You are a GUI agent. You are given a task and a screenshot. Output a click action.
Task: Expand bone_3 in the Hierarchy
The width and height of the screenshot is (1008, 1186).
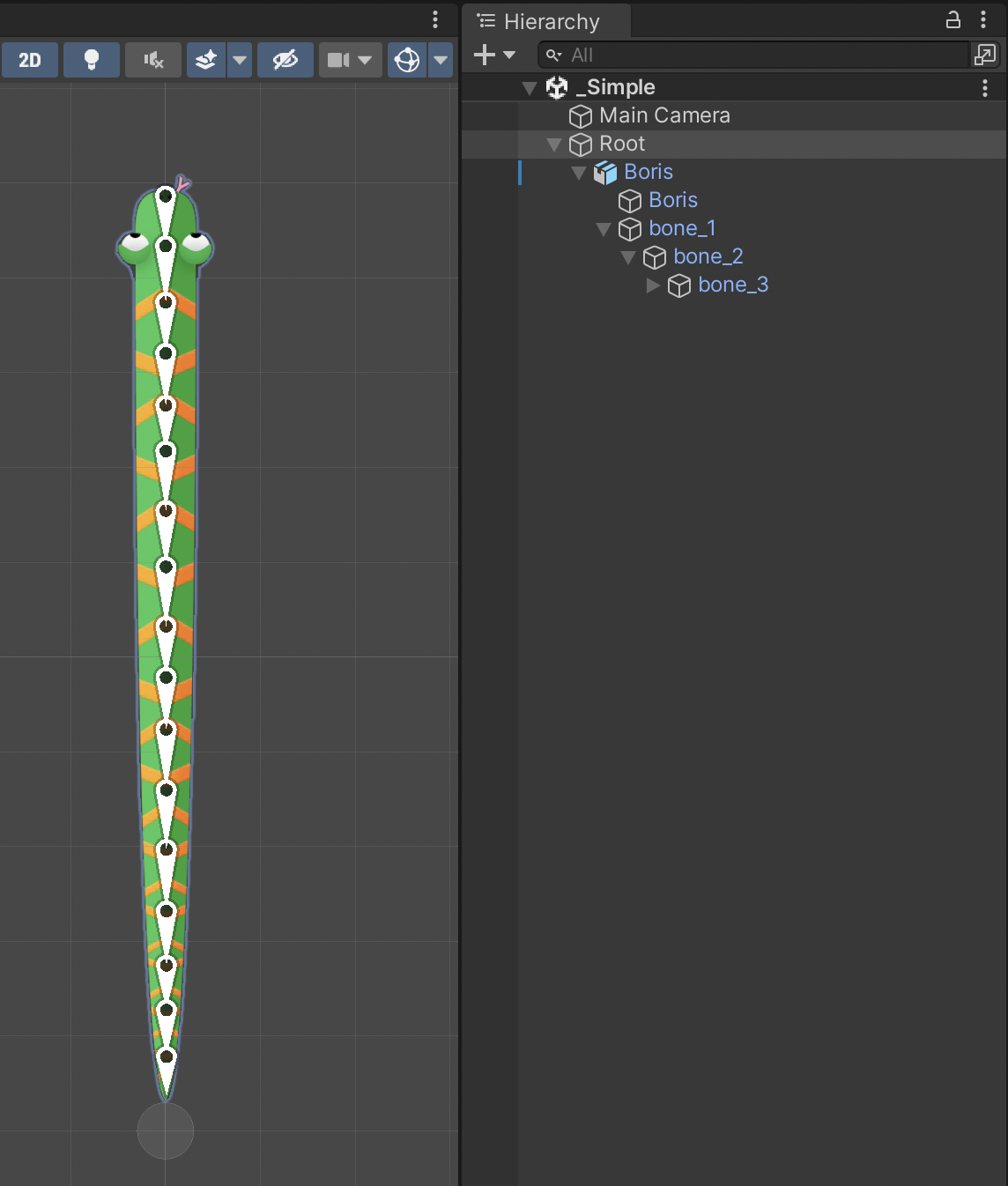click(653, 285)
